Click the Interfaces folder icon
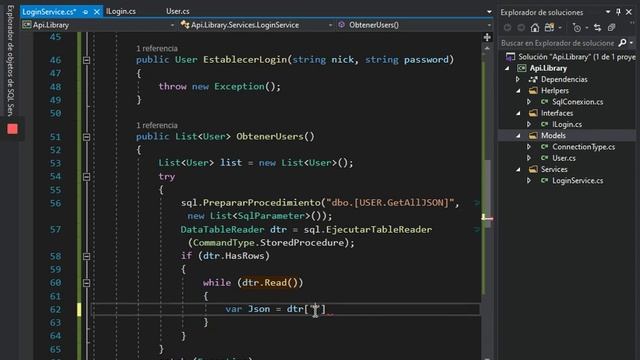 pyautogui.click(x=533, y=113)
